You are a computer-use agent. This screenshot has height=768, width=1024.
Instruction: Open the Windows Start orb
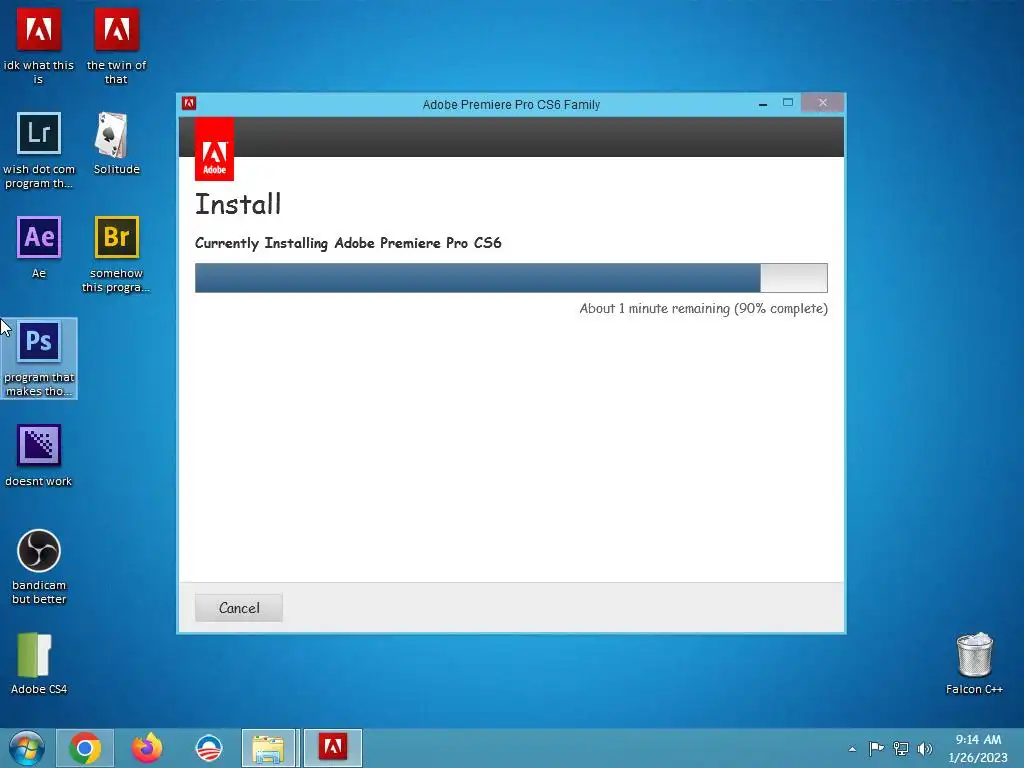pos(27,748)
